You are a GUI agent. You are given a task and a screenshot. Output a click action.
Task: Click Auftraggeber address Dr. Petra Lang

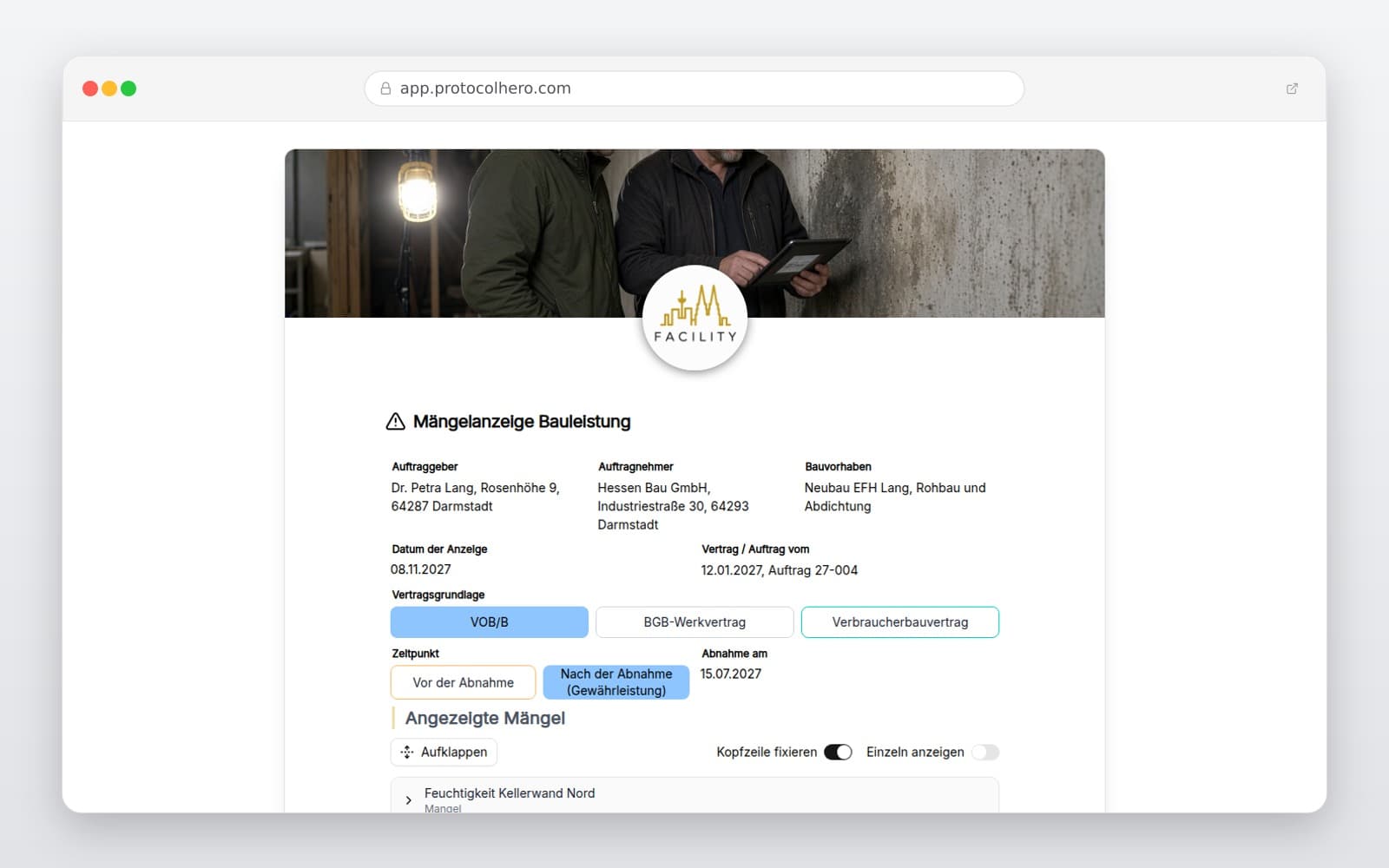[476, 497]
